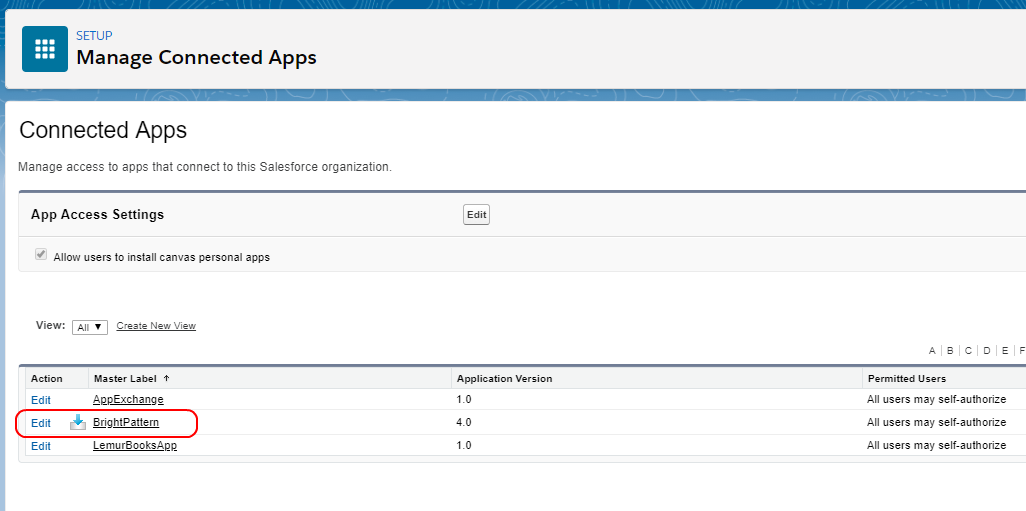
Task: Click the Action column header
Action: [46, 379]
